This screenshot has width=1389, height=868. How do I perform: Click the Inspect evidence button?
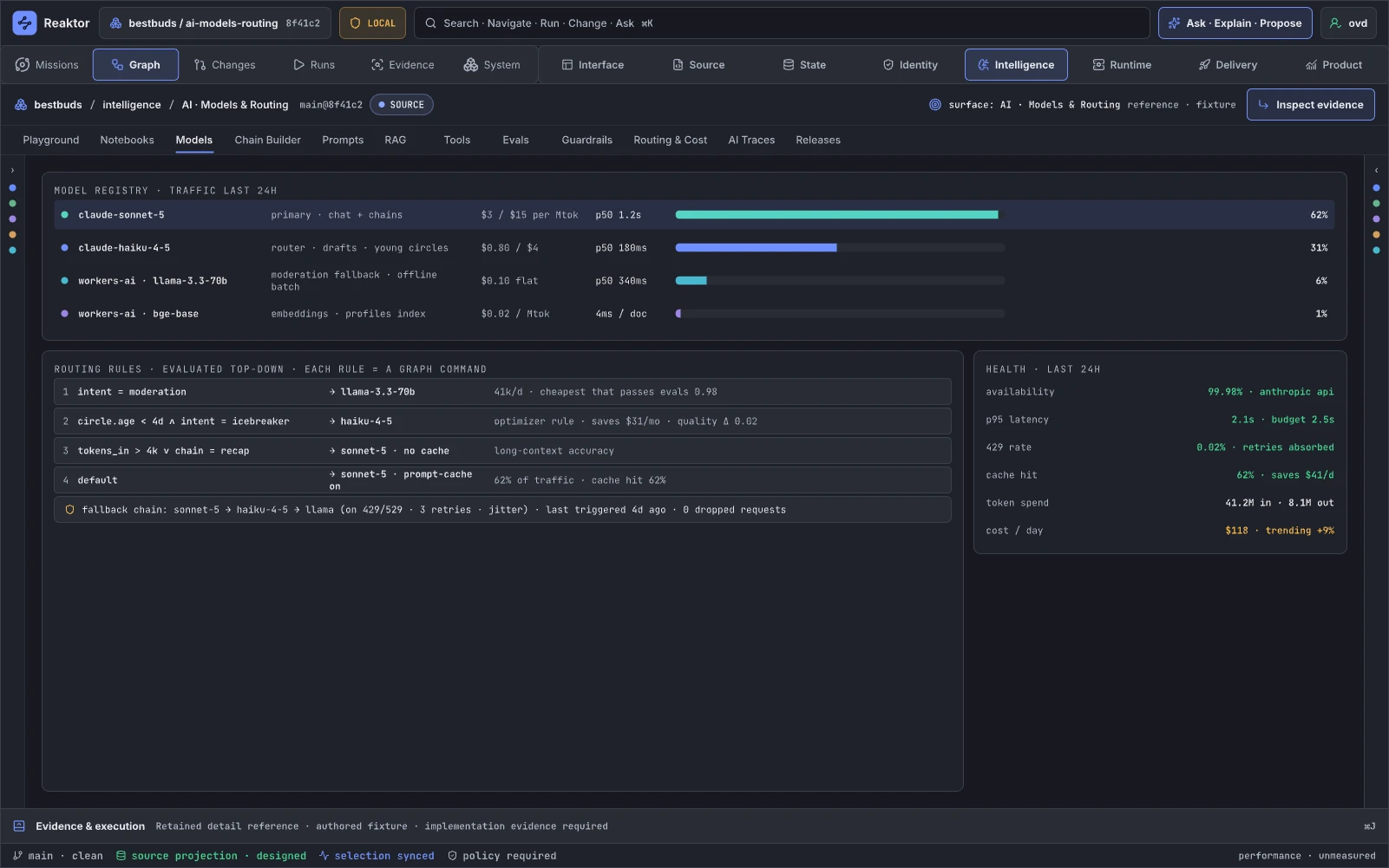(1310, 105)
